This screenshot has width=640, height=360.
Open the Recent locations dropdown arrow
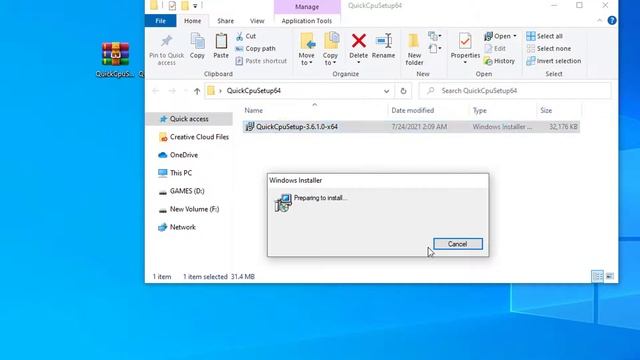pos(185,91)
